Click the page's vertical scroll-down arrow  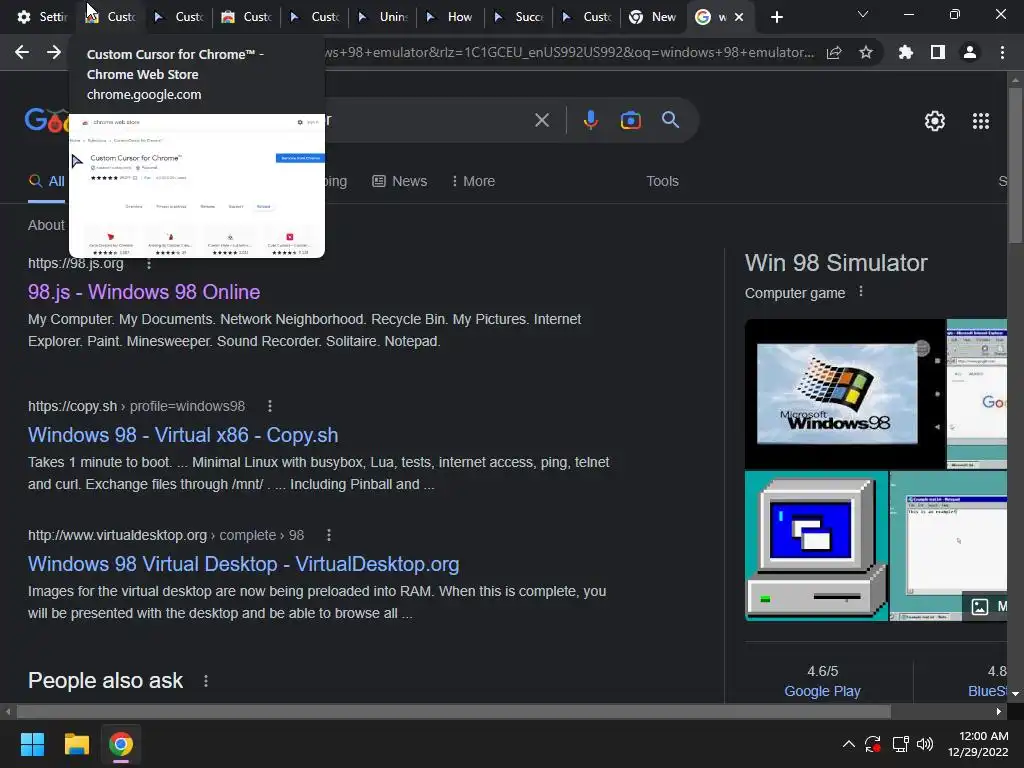pos(1016,694)
